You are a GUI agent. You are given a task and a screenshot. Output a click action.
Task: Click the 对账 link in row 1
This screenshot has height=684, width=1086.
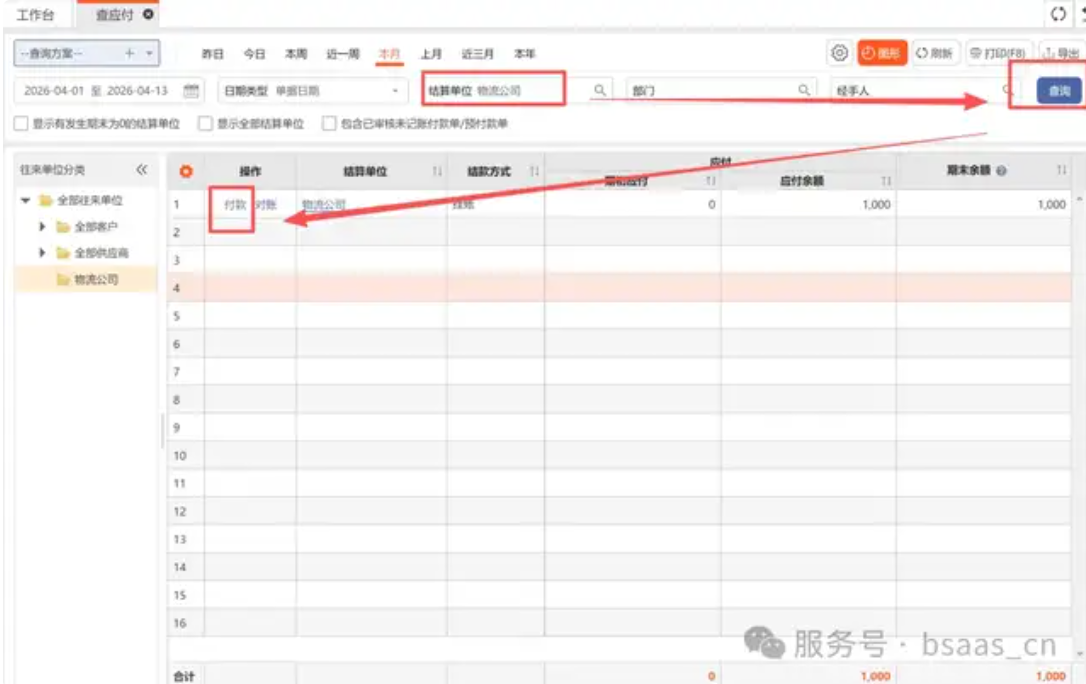tap(265, 204)
